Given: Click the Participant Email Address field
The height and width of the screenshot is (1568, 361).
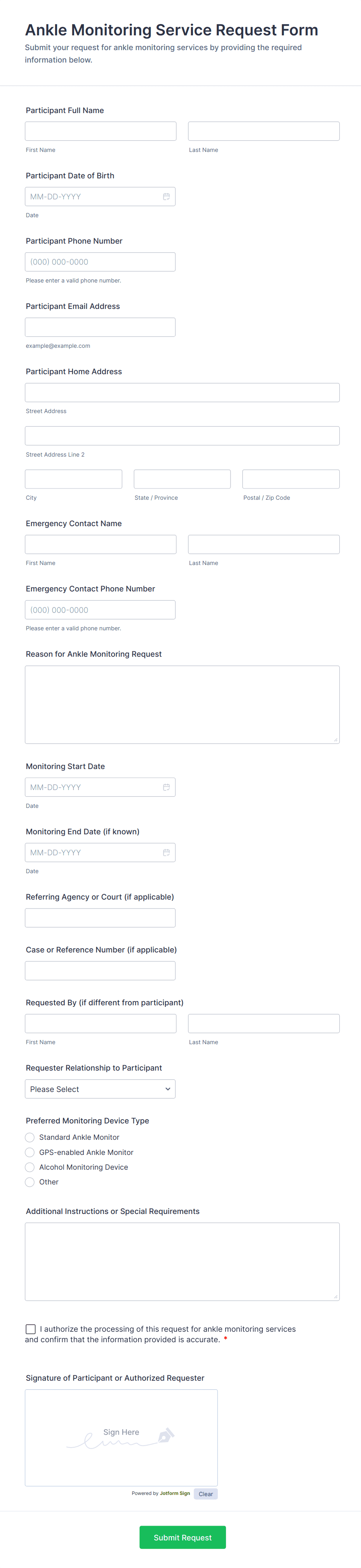Looking at the screenshot, I should pyautogui.click(x=100, y=327).
